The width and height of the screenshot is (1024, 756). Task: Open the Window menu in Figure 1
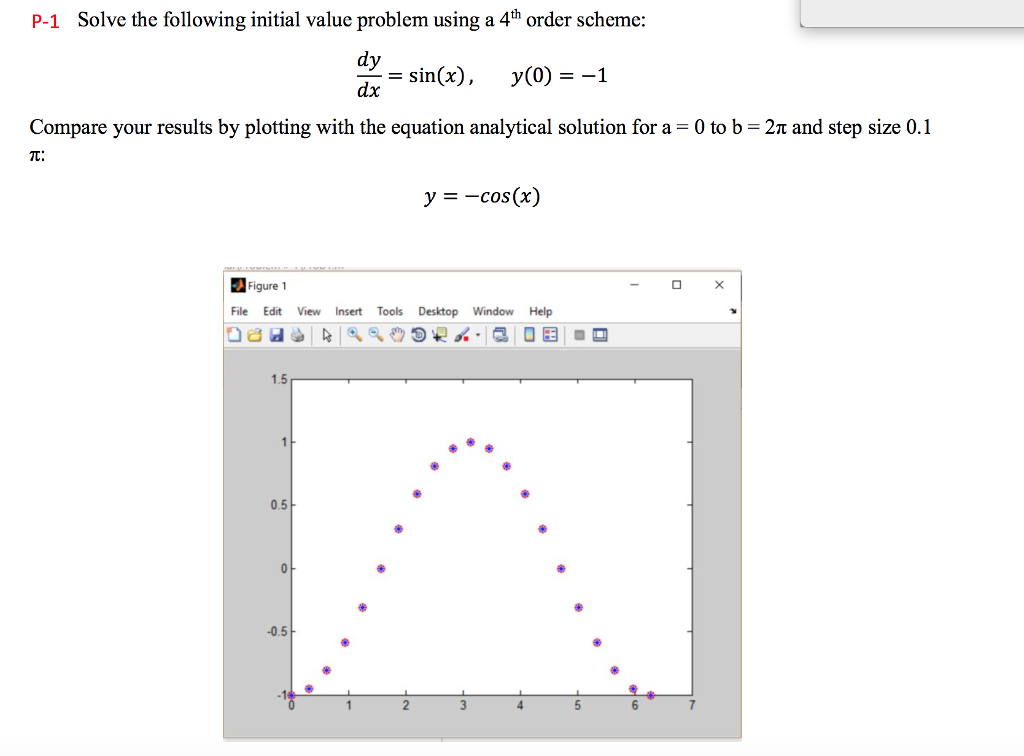493,311
